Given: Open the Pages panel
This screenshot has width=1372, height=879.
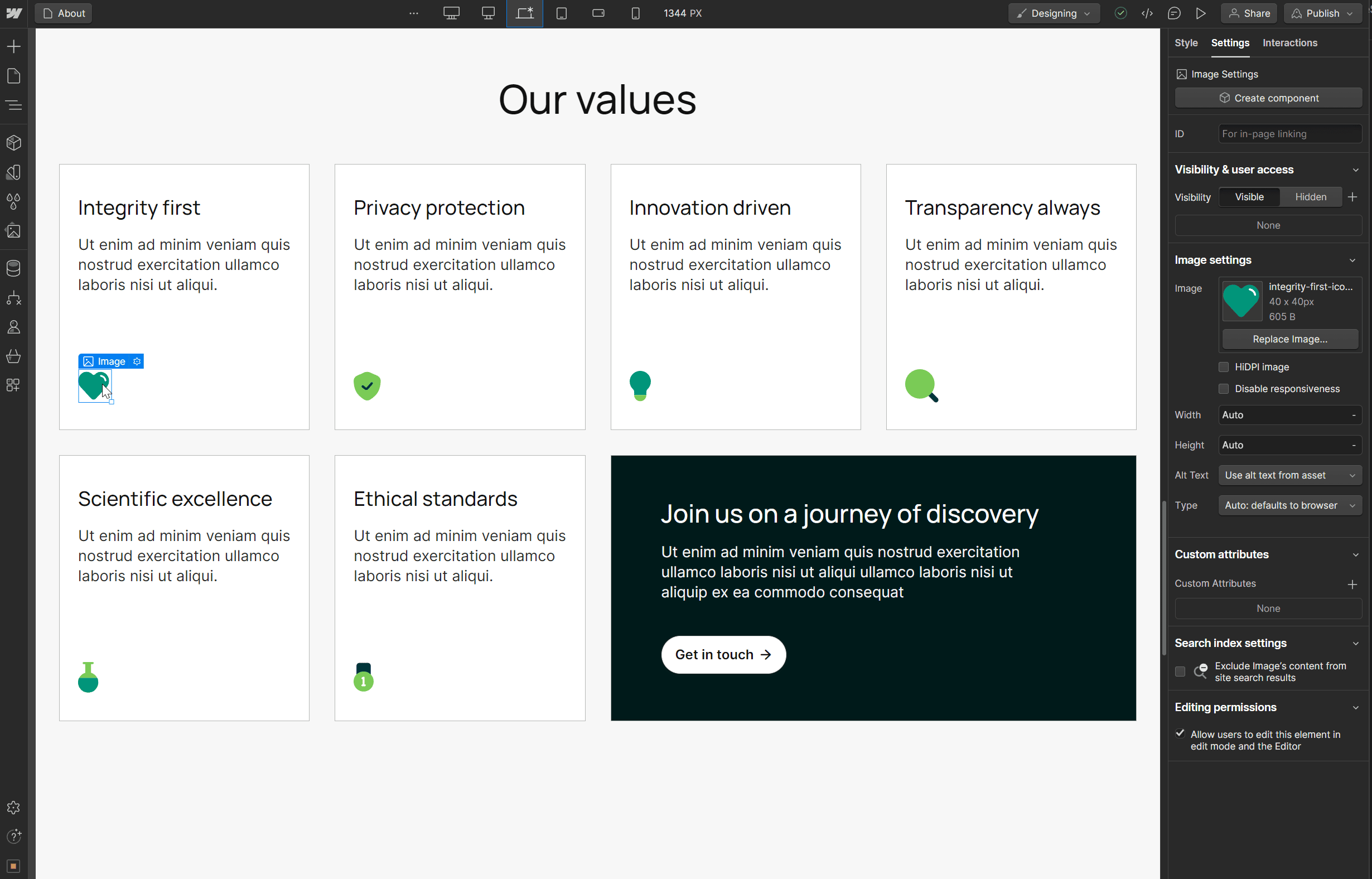Looking at the screenshot, I should click(x=14, y=76).
